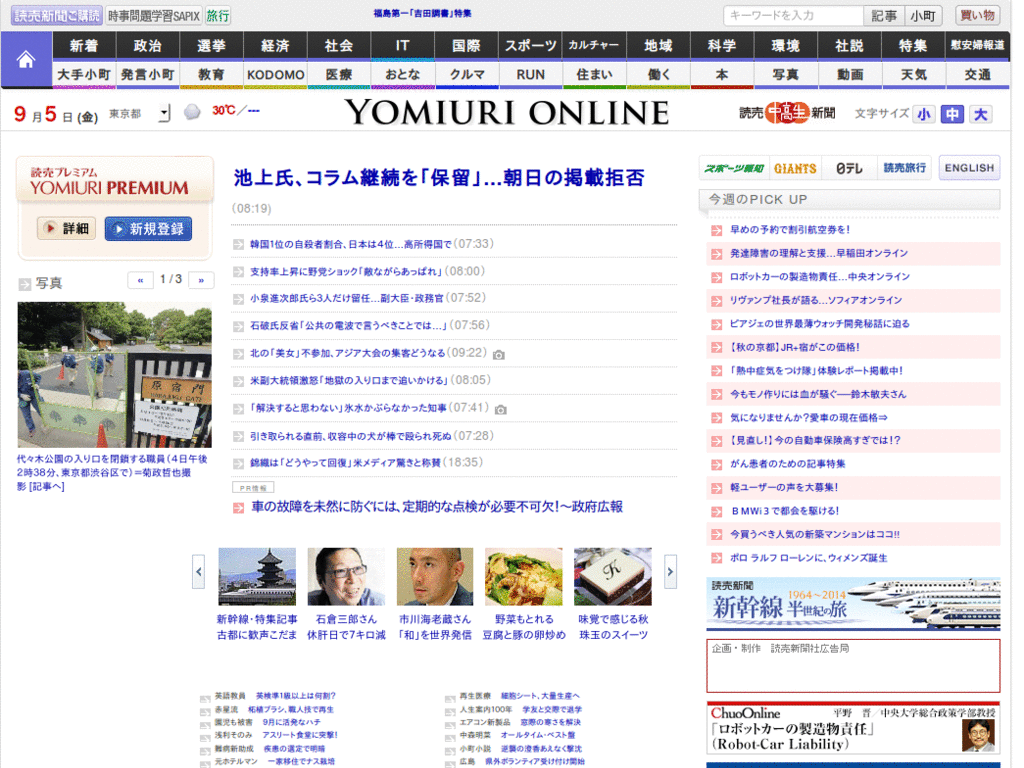Slide the thumbnail carousel left
Screen dimensions: 1024x768
pyautogui.click(x=199, y=571)
